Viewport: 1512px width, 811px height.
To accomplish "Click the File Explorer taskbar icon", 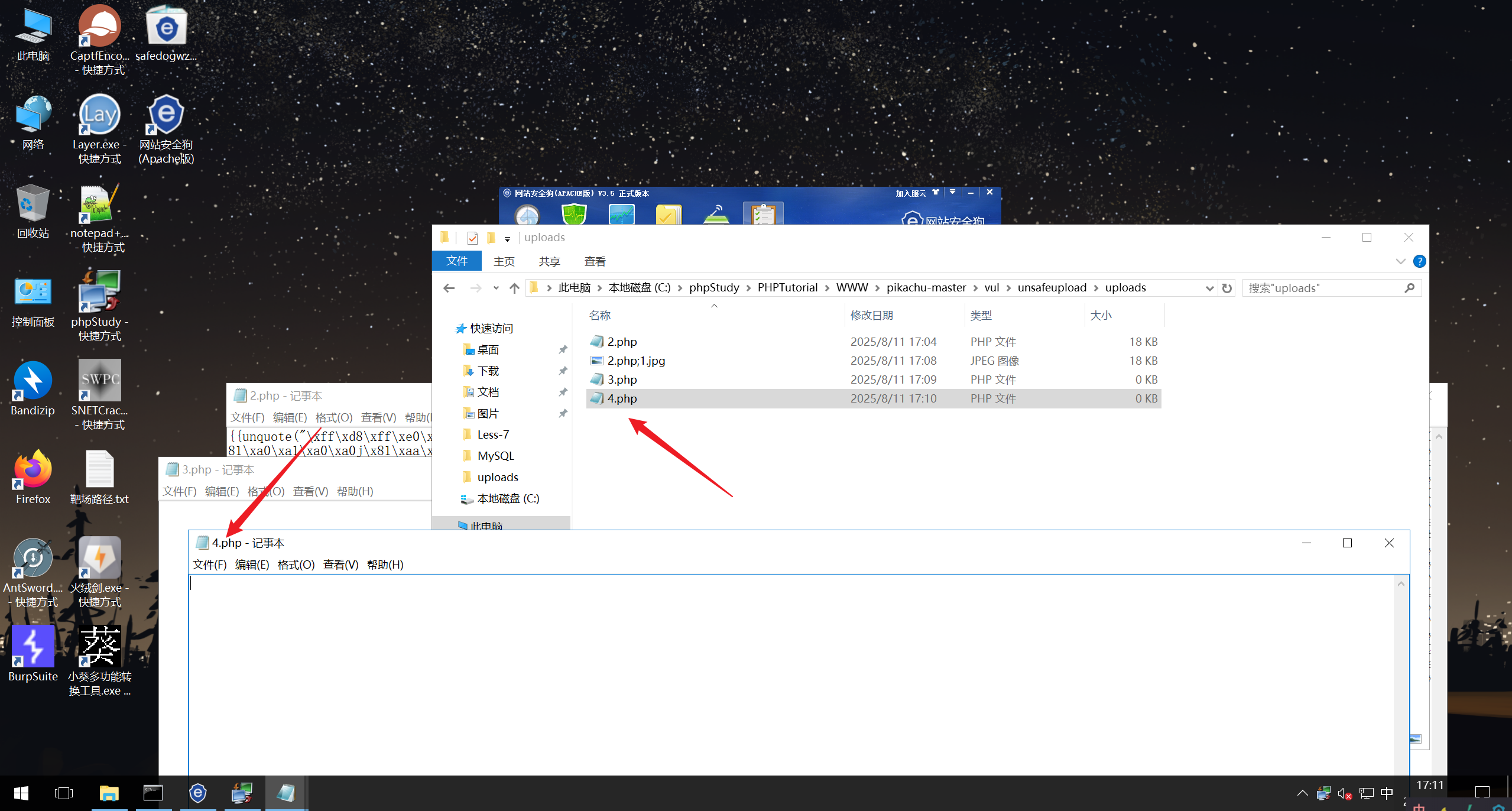I will (109, 793).
